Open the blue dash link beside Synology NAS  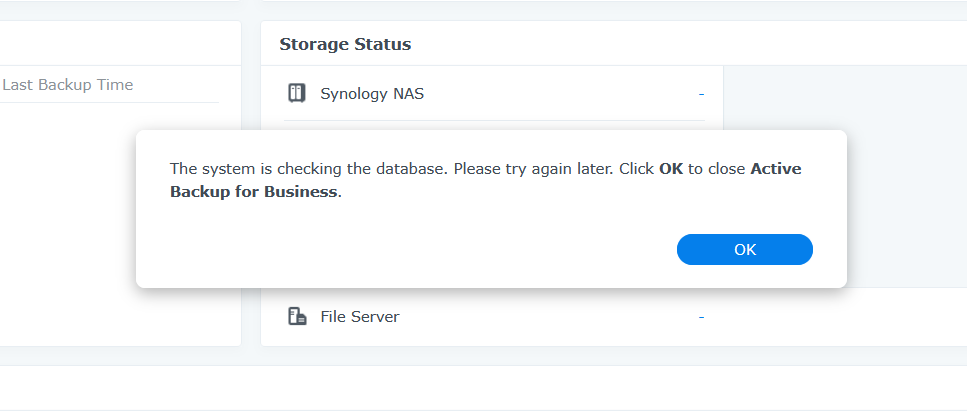pos(701,94)
